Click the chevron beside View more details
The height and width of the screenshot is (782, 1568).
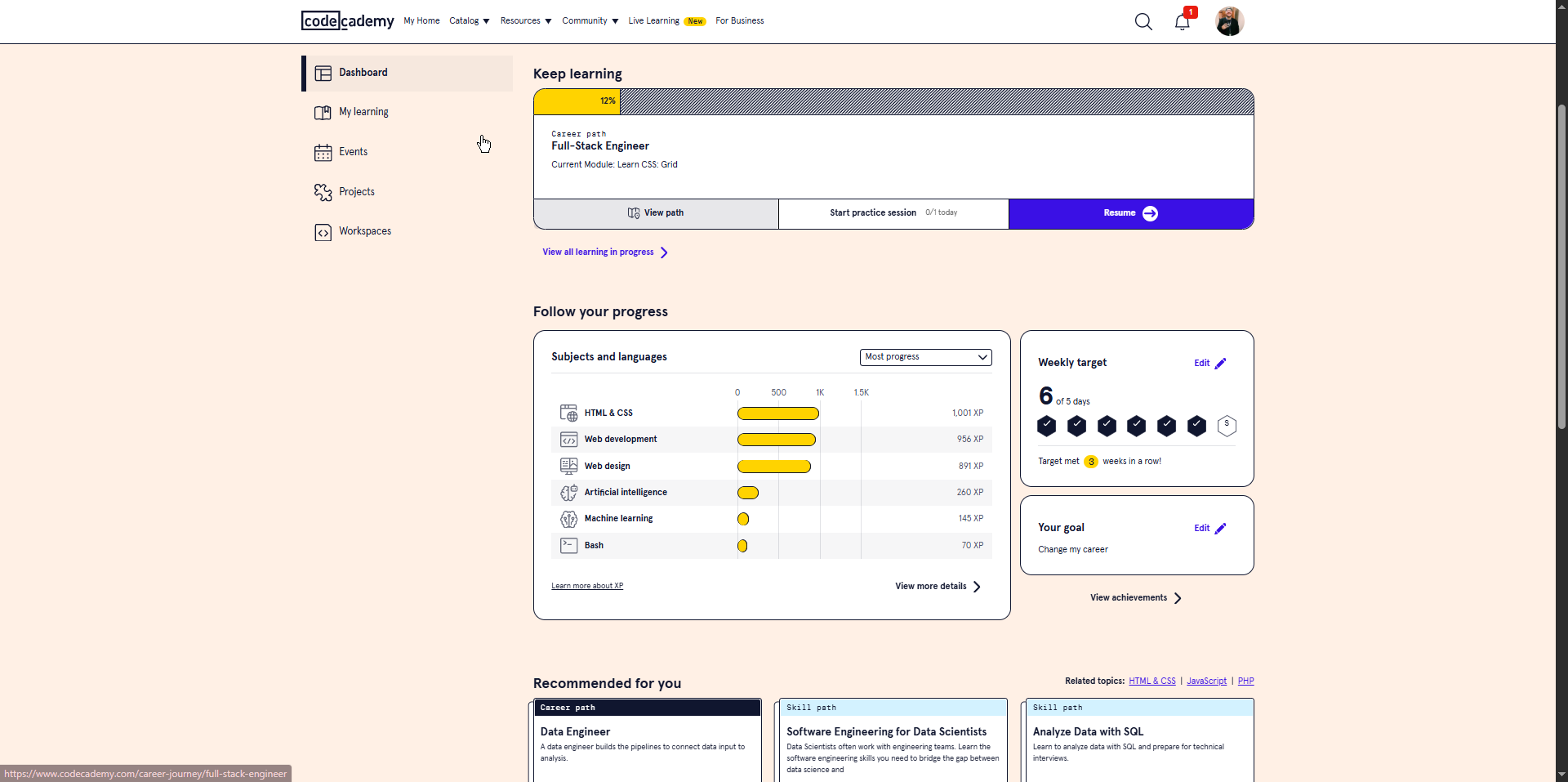click(977, 587)
